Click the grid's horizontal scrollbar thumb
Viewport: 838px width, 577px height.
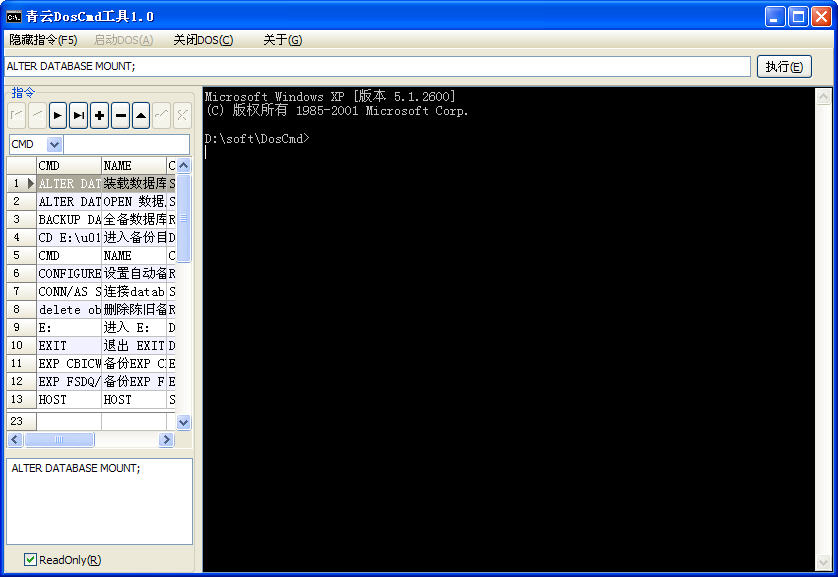pos(59,439)
